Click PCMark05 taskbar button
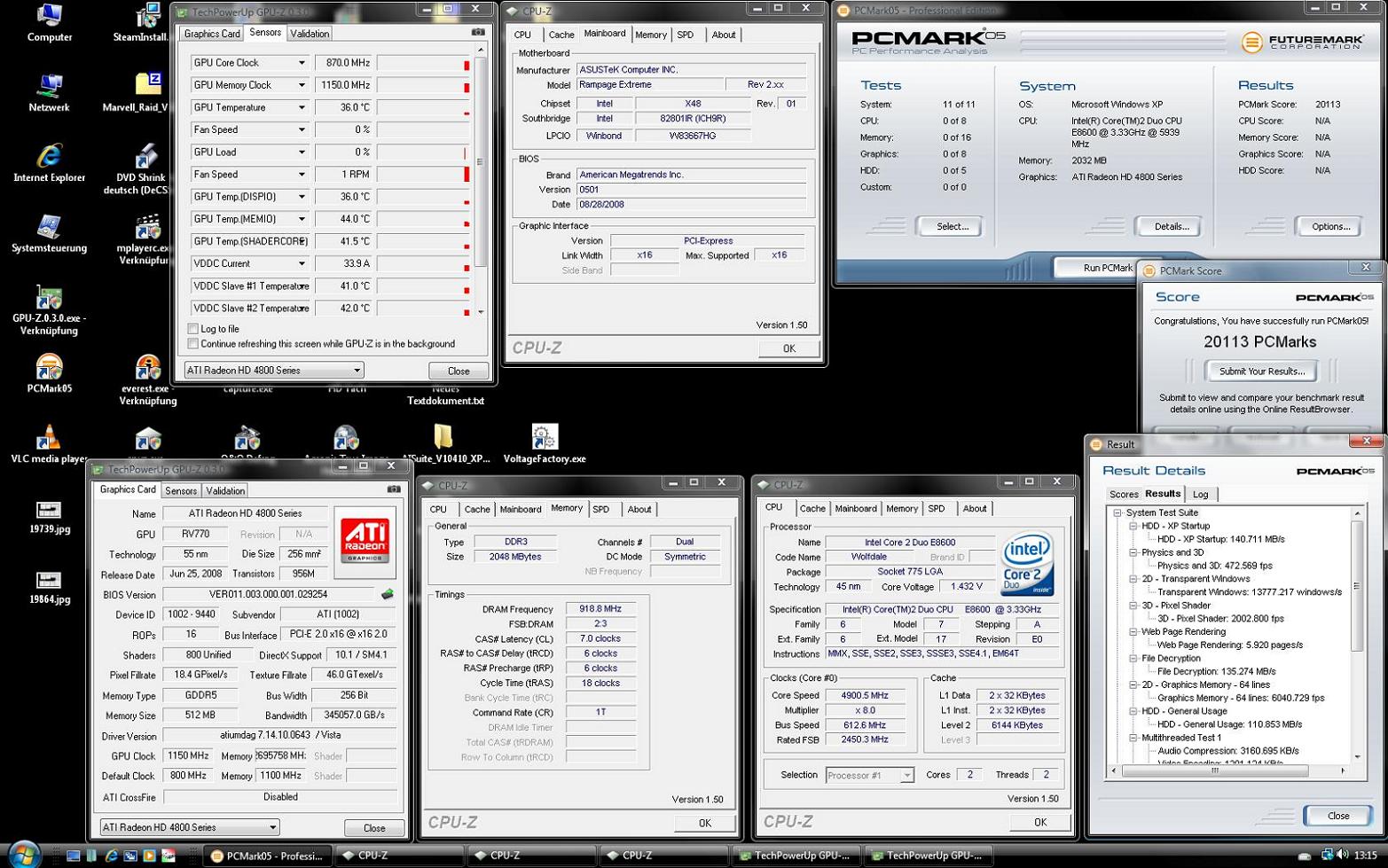Image resolution: width=1388 pixels, height=868 pixels. (x=267, y=856)
